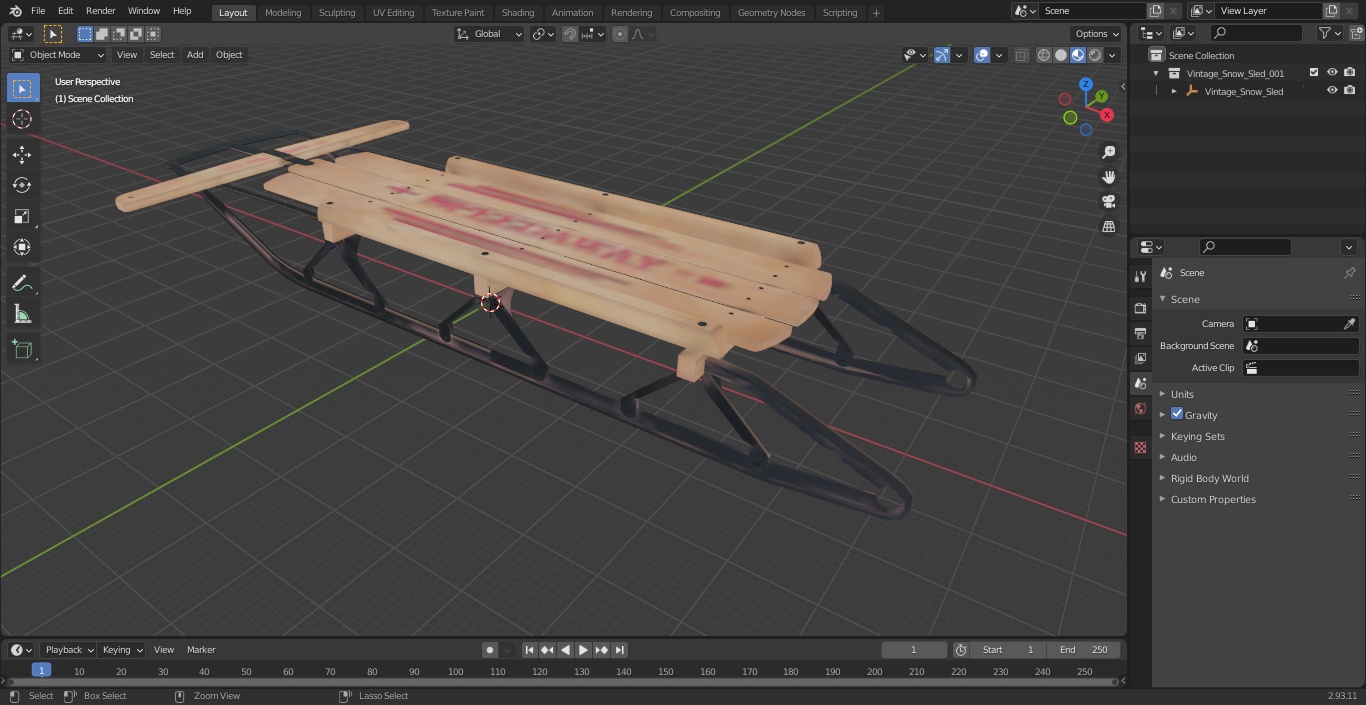Screen dimensions: 1366x705
Task: Open the Texture properties tab
Action: click(1140, 448)
